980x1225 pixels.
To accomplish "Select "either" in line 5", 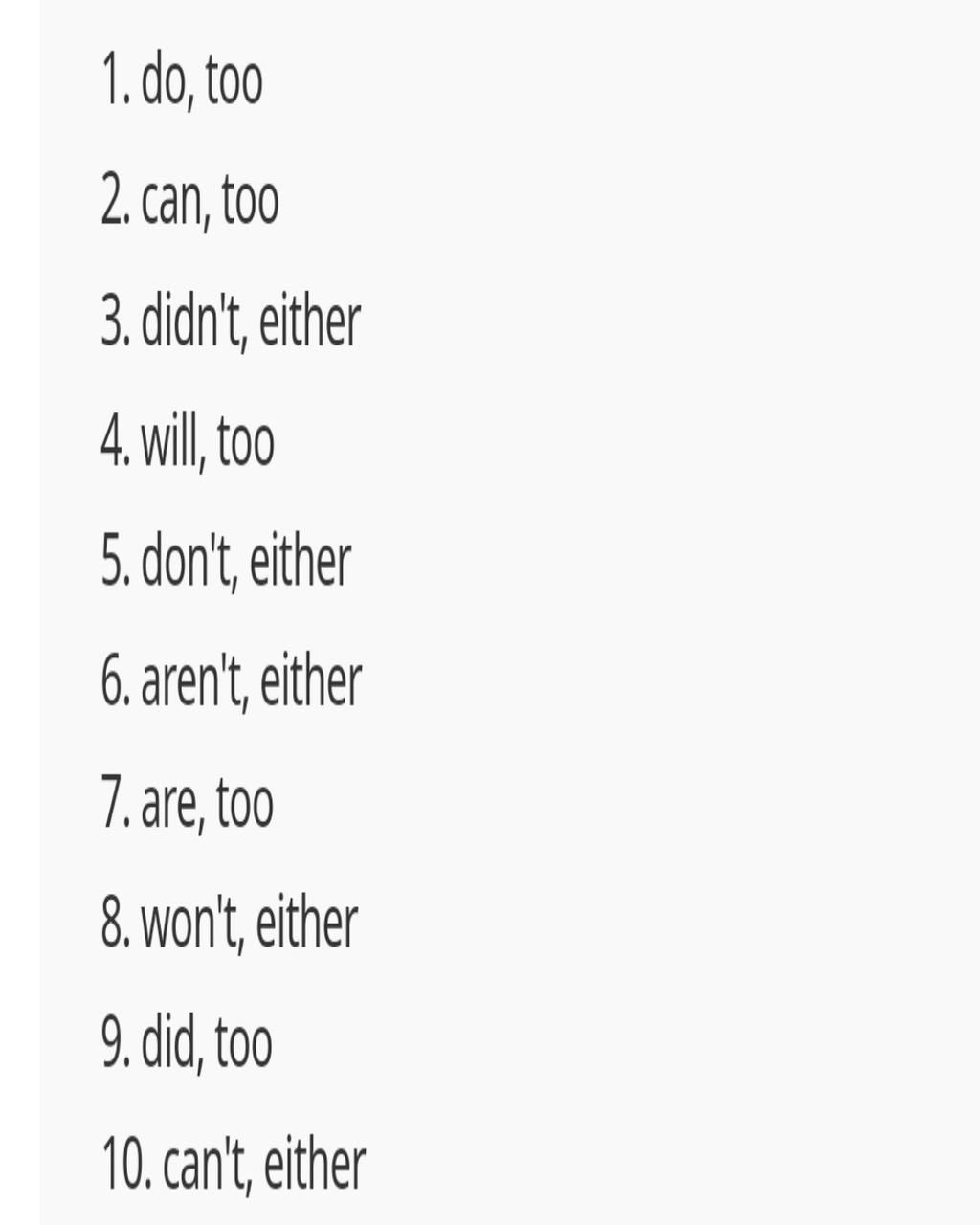I will point(301,562).
